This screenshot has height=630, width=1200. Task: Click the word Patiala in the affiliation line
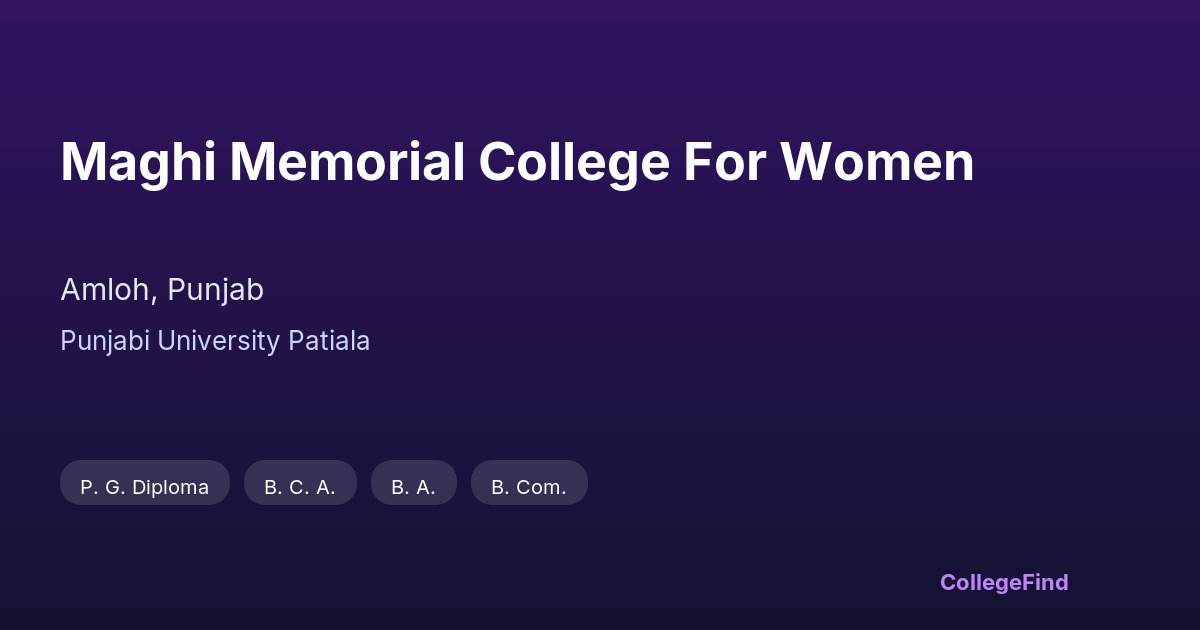coord(329,341)
